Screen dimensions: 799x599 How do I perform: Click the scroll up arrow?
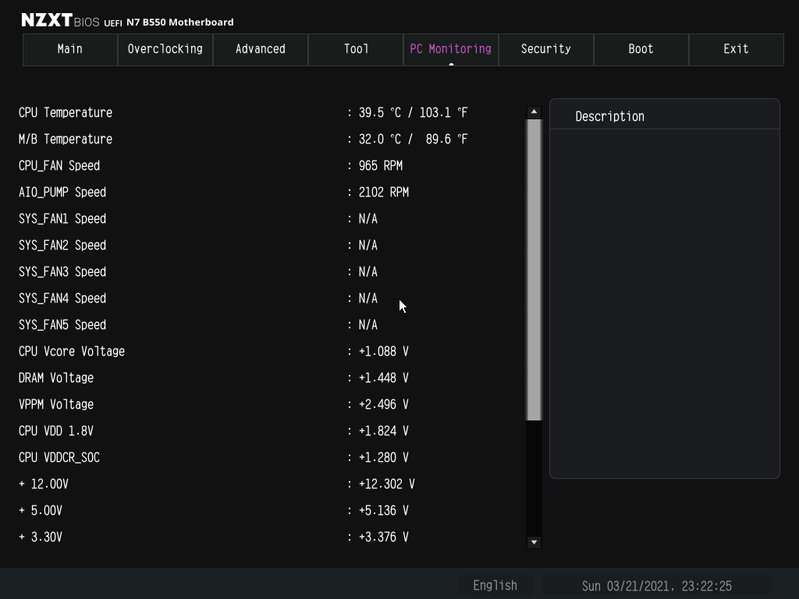coord(534,112)
